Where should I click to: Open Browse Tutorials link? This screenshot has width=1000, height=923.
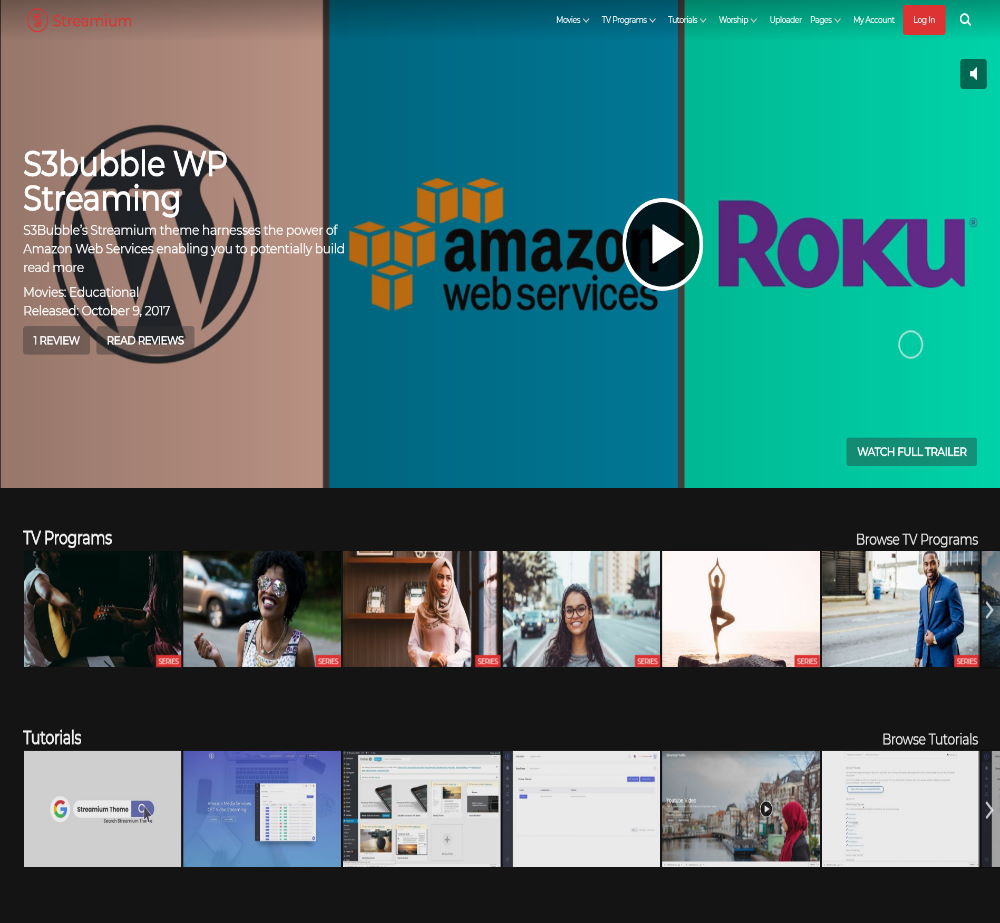(x=930, y=739)
